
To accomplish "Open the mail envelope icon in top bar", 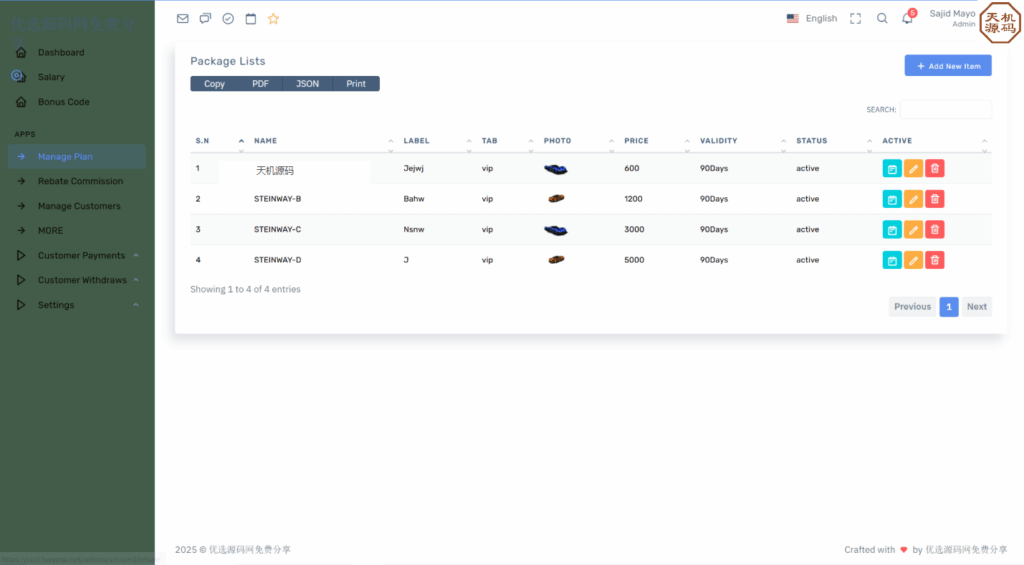I will [182, 18].
